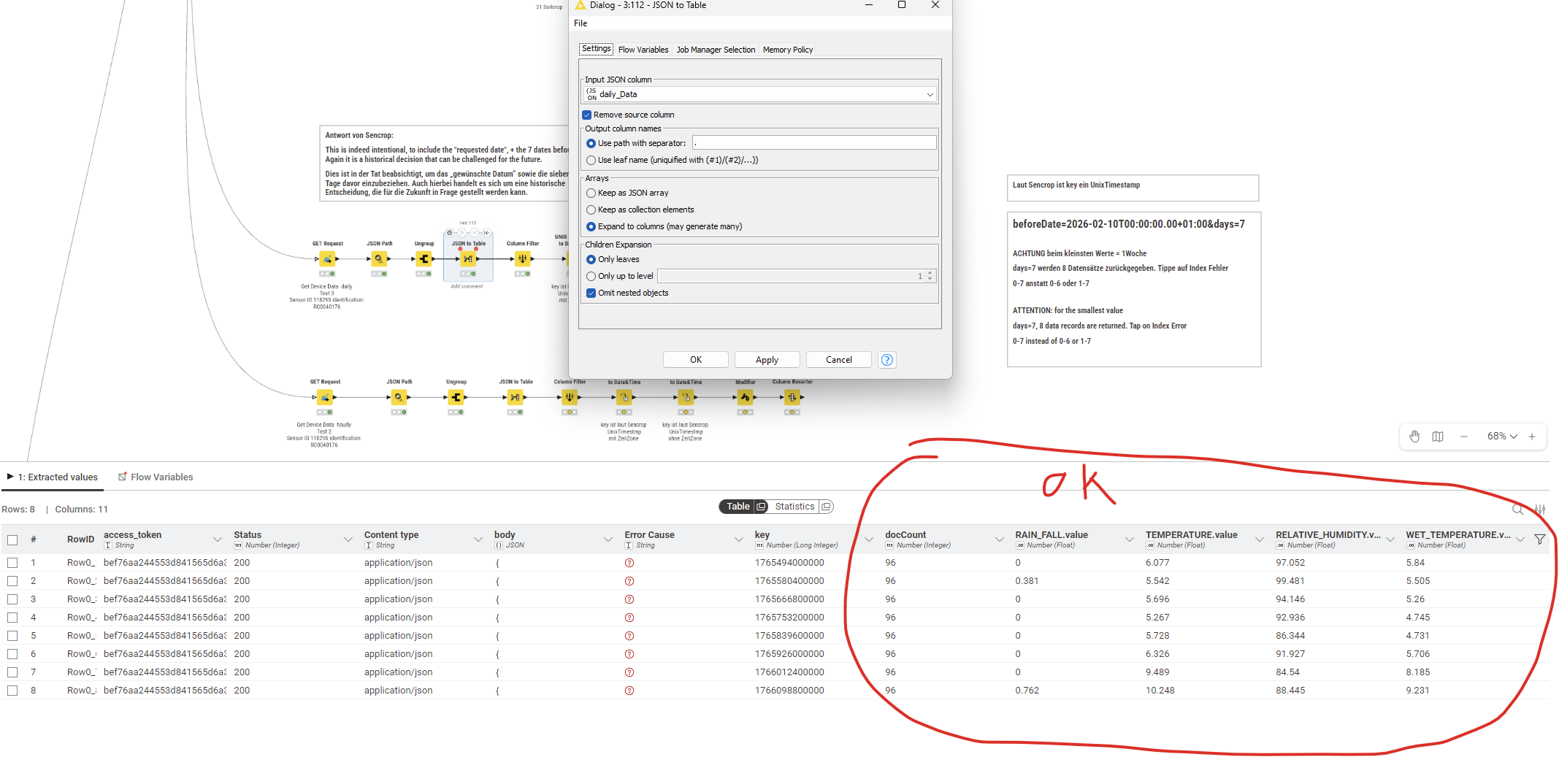Open the minimap toggle on the canvas toolbar
This screenshot has width=1559, height=784.
tap(1438, 437)
